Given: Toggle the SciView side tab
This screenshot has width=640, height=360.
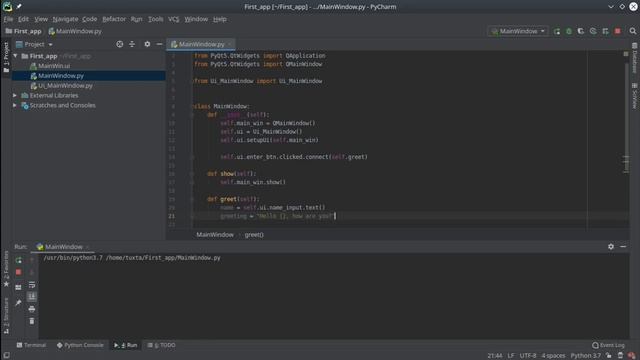Looking at the screenshot, I should pos(635,96).
